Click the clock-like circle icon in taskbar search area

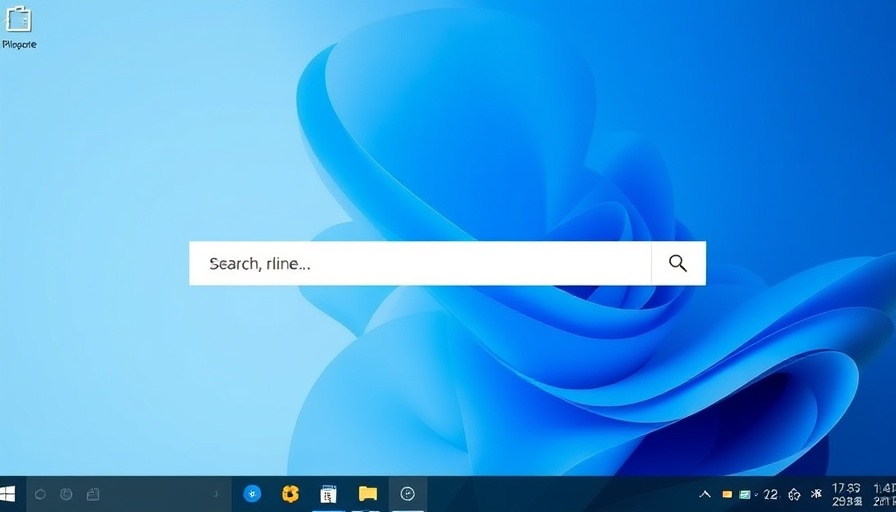[66, 494]
